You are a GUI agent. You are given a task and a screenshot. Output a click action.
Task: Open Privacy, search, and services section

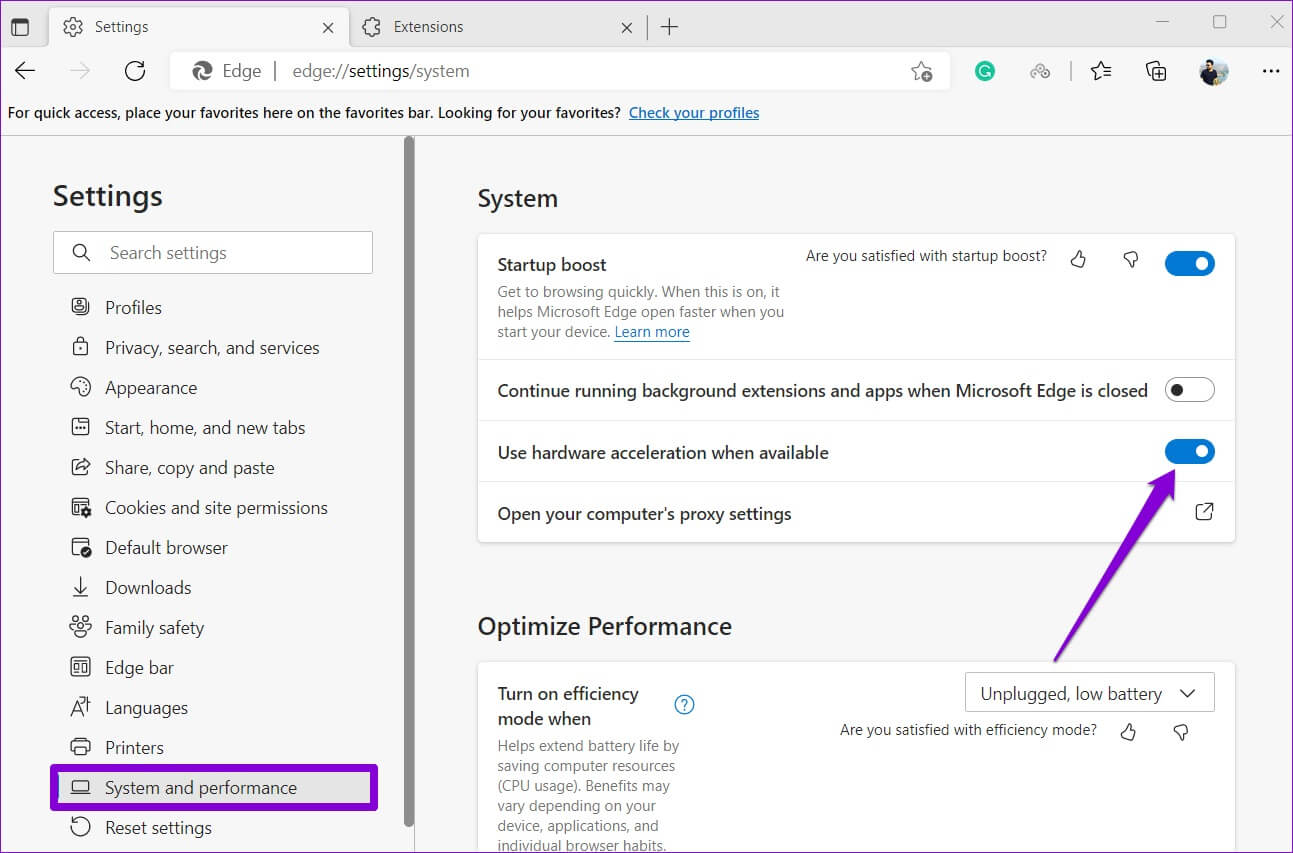[213, 347]
